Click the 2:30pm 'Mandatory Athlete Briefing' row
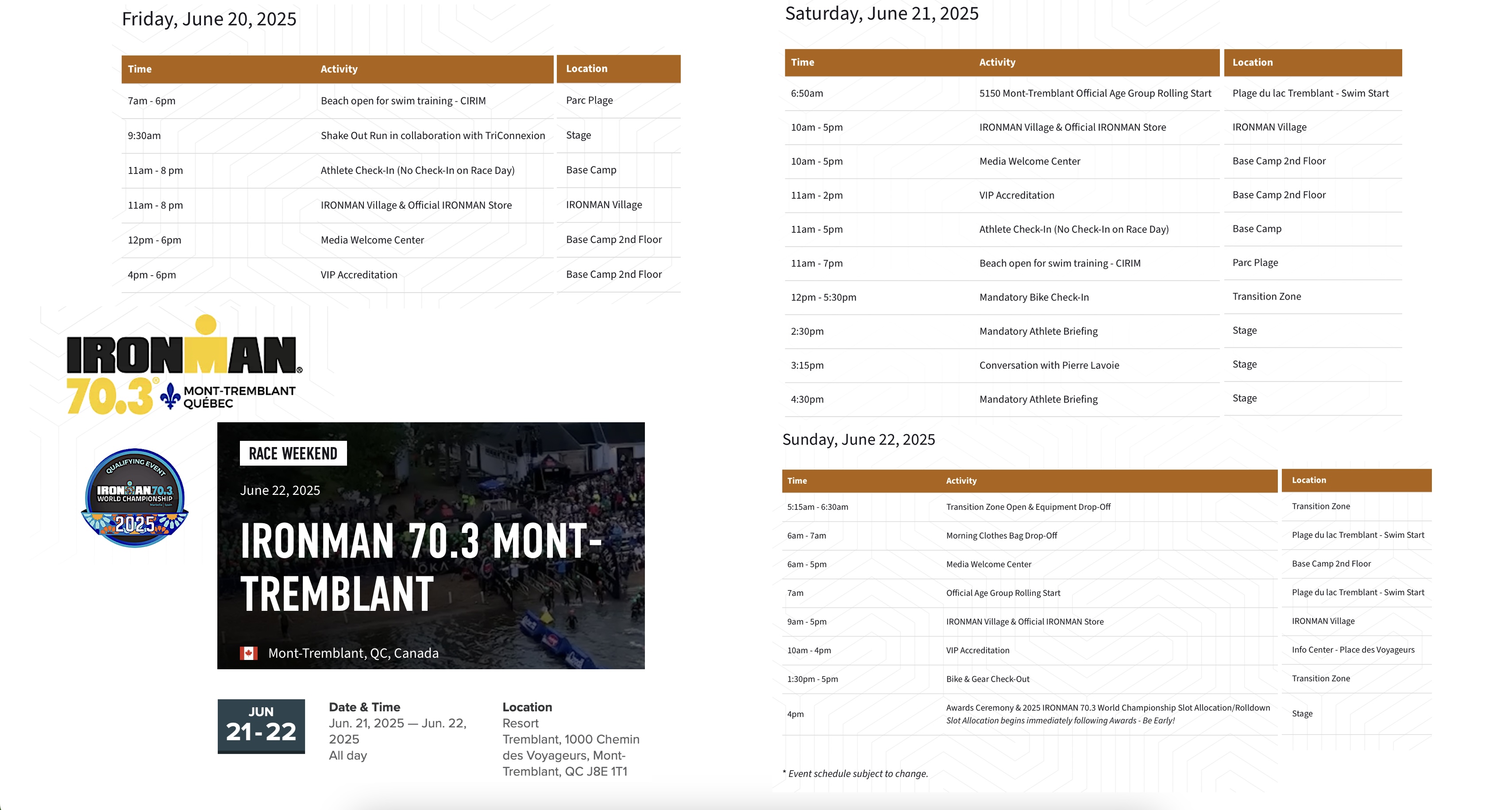 click(x=1093, y=331)
